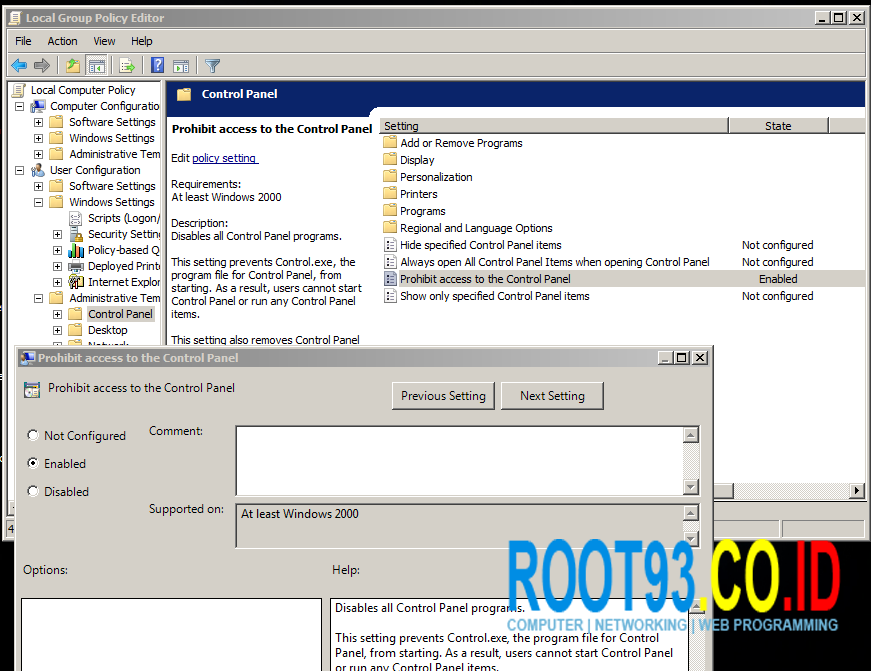Screen dimensions: 871x671
Task: Expand the Control Panel tree node
Action: click(57, 314)
